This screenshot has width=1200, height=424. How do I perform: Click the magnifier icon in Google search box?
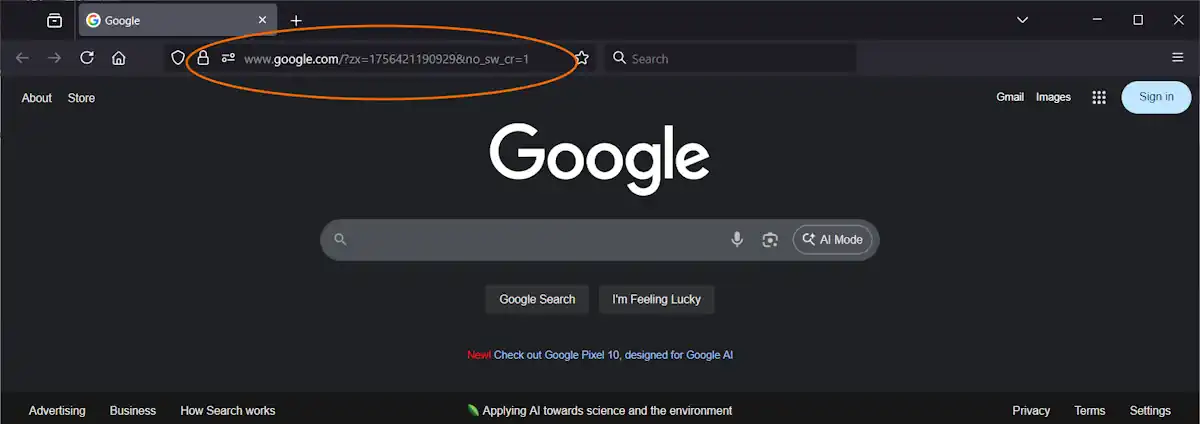(x=340, y=240)
